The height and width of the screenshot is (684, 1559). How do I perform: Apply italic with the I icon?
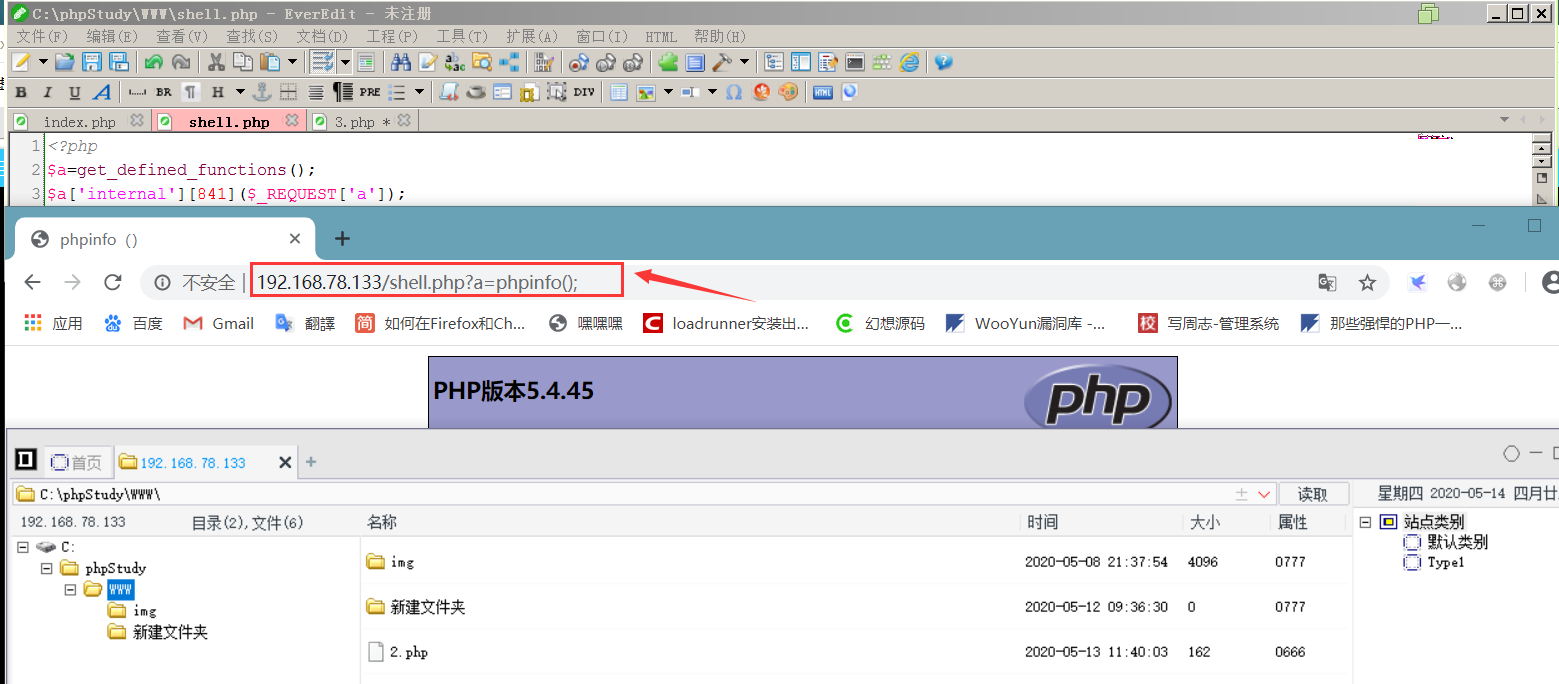pyautogui.click(x=47, y=92)
